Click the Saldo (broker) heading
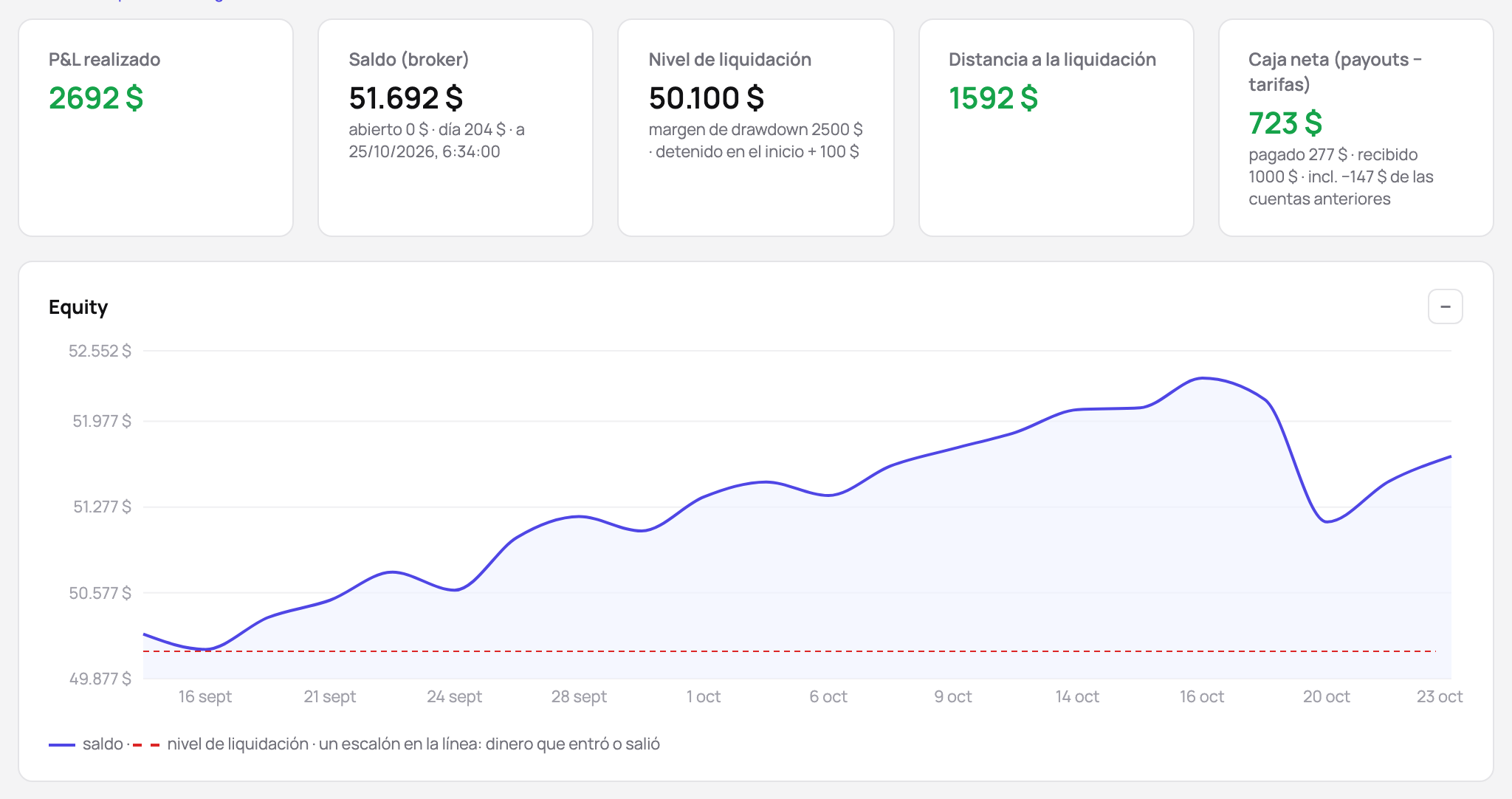The height and width of the screenshot is (799, 1512). pyautogui.click(x=409, y=60)
